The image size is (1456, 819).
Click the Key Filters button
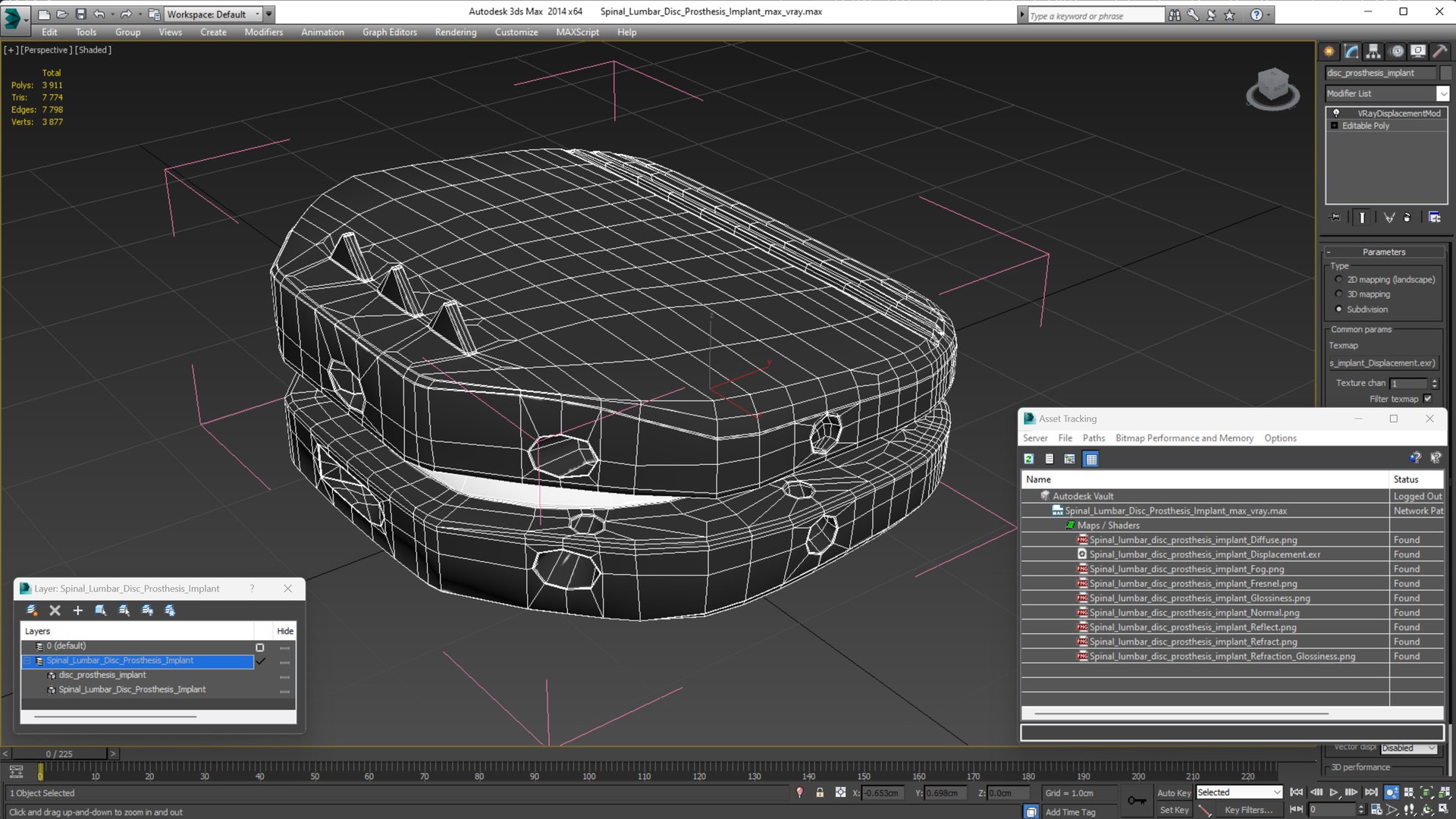point(1248,810)
